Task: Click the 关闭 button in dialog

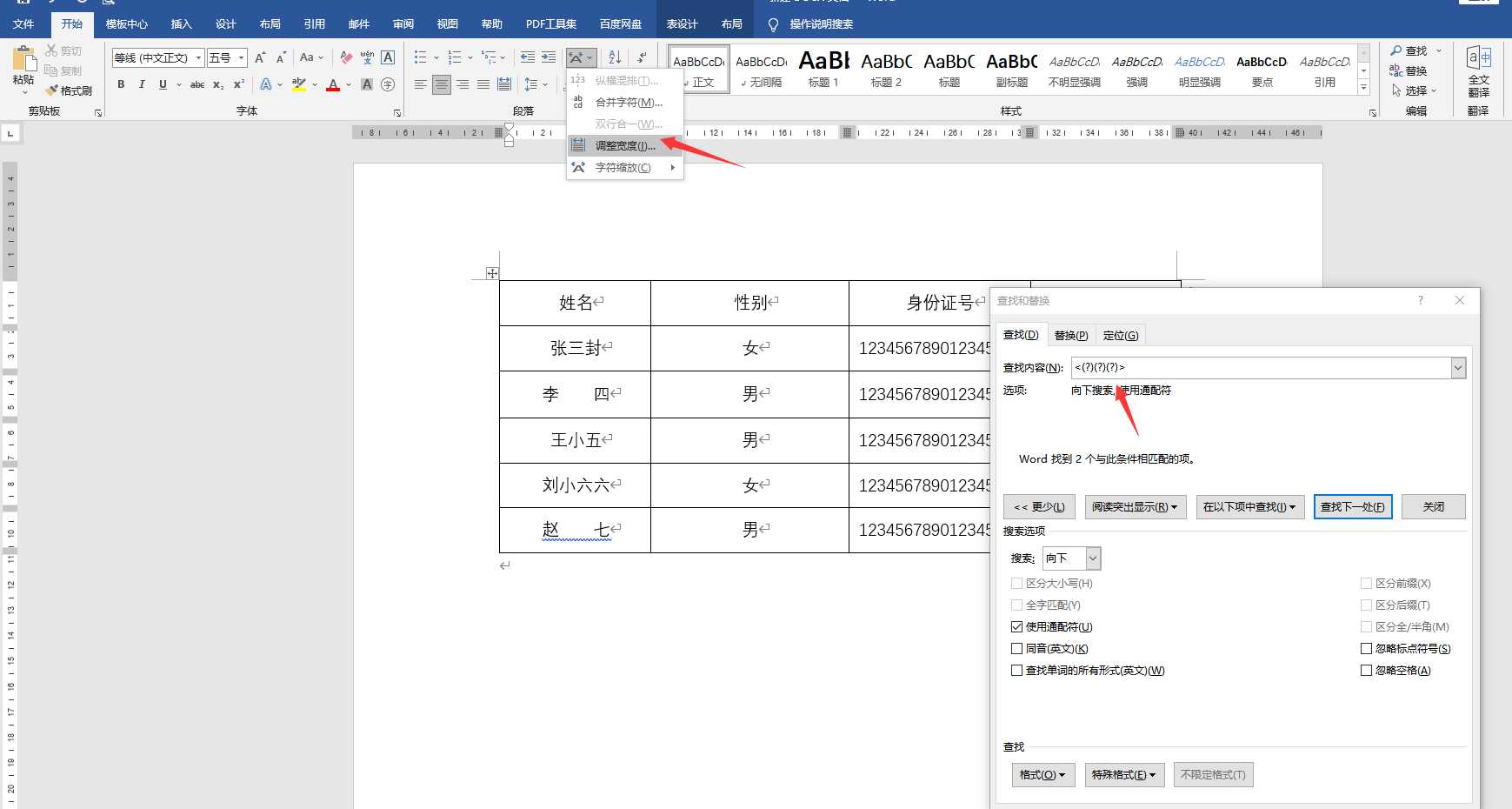Action: click(x=1434, y=506)
